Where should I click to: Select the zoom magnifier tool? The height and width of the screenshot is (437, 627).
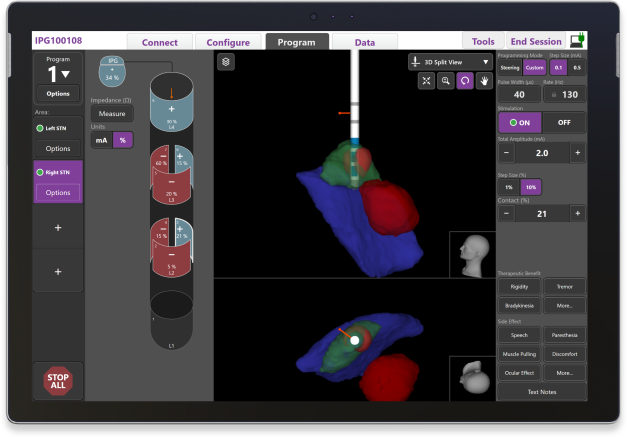[445, 82]
